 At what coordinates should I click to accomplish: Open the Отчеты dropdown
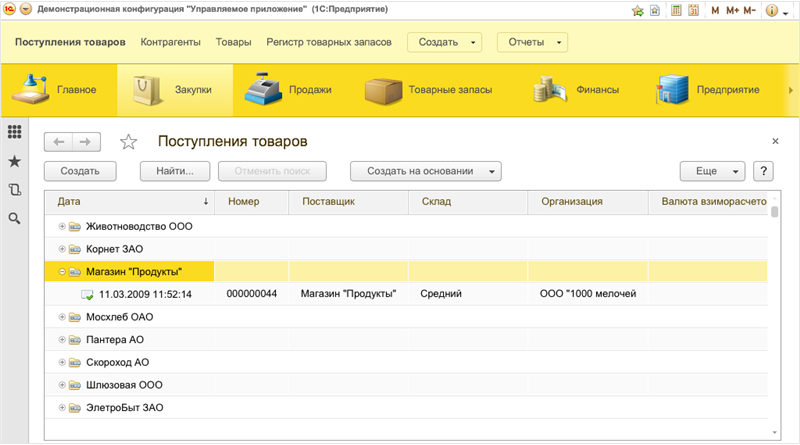tap(532, 42)
